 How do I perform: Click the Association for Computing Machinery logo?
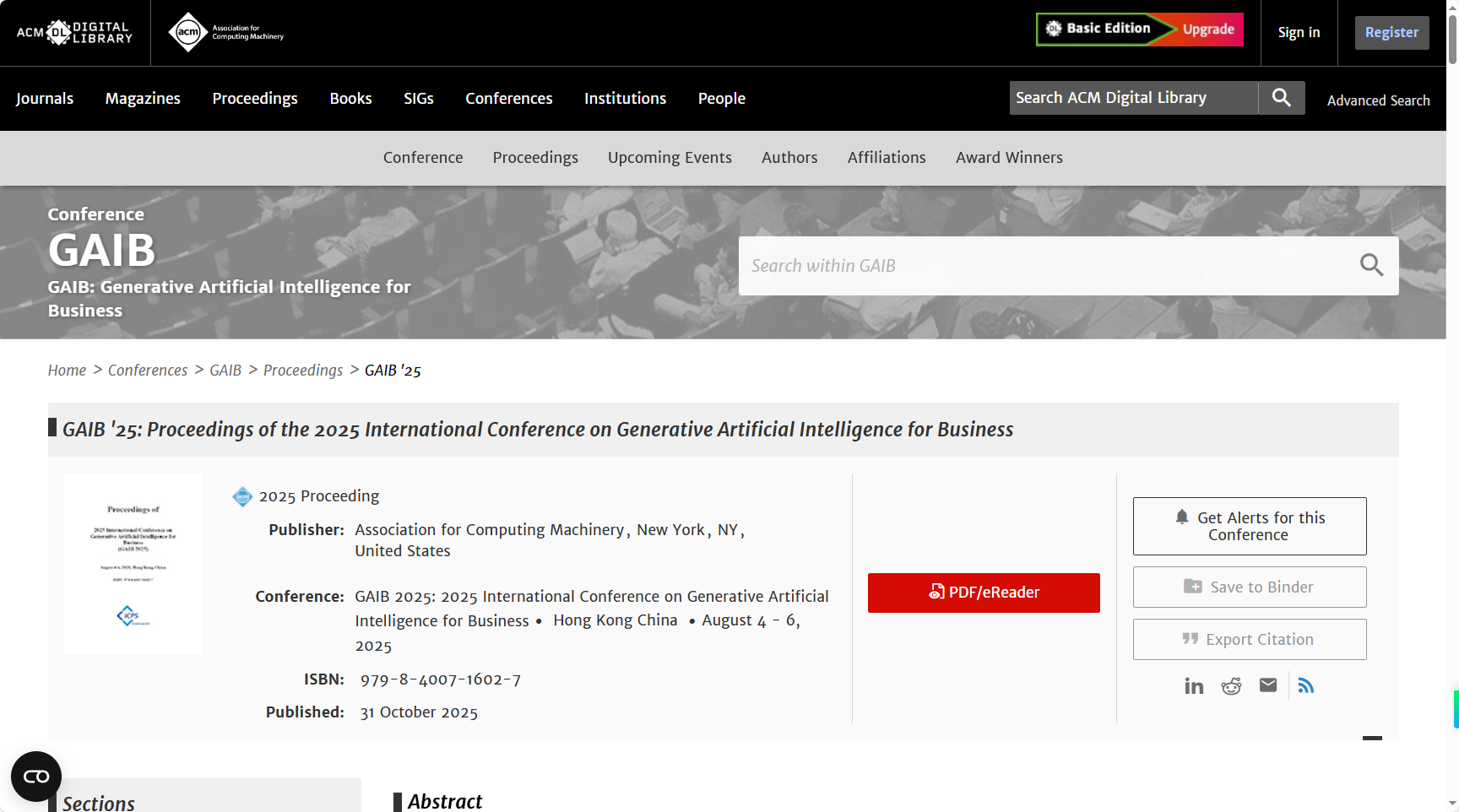(x=225, y=33)
